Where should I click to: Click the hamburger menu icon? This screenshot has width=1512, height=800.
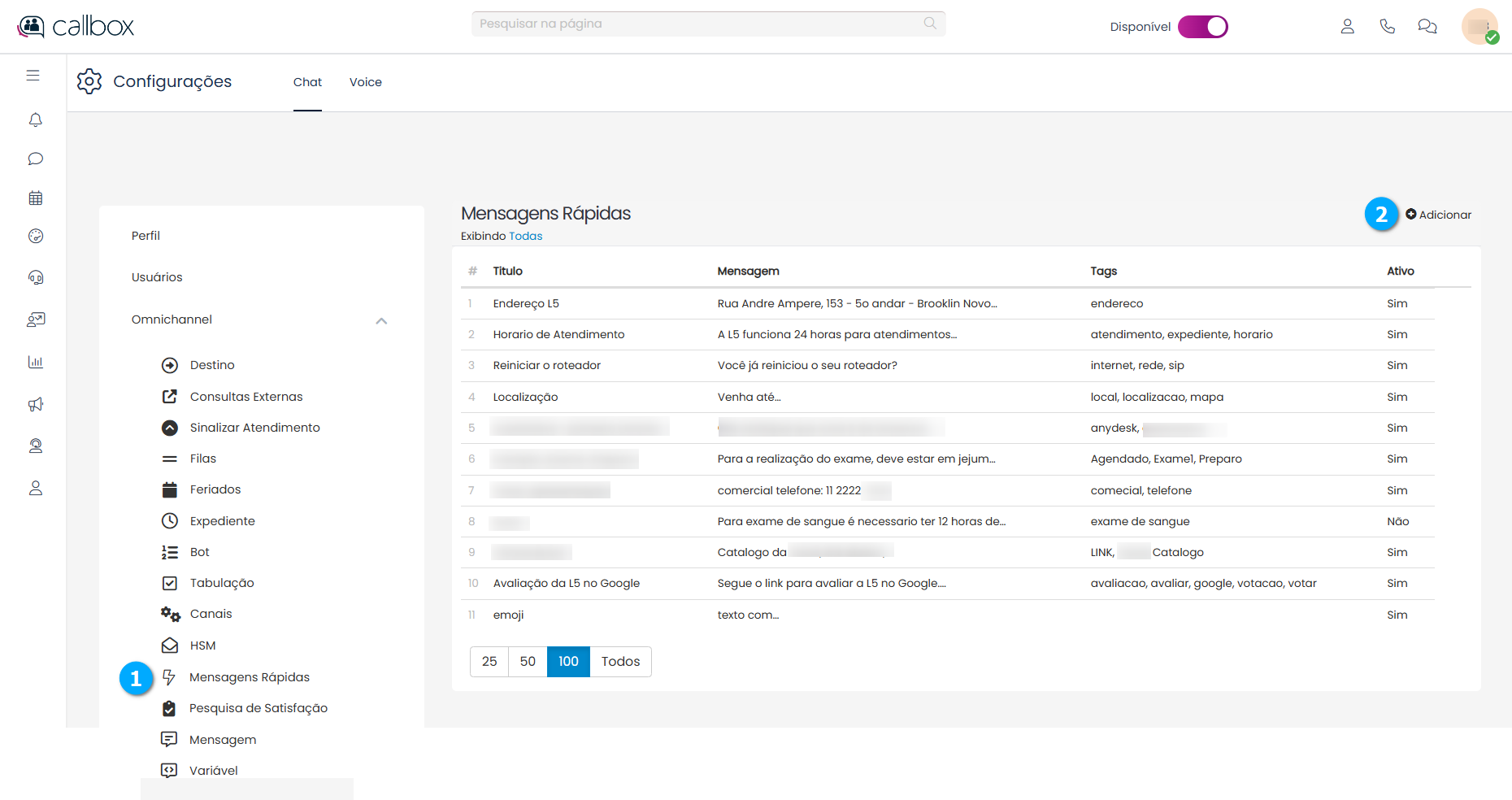[33, 76]
